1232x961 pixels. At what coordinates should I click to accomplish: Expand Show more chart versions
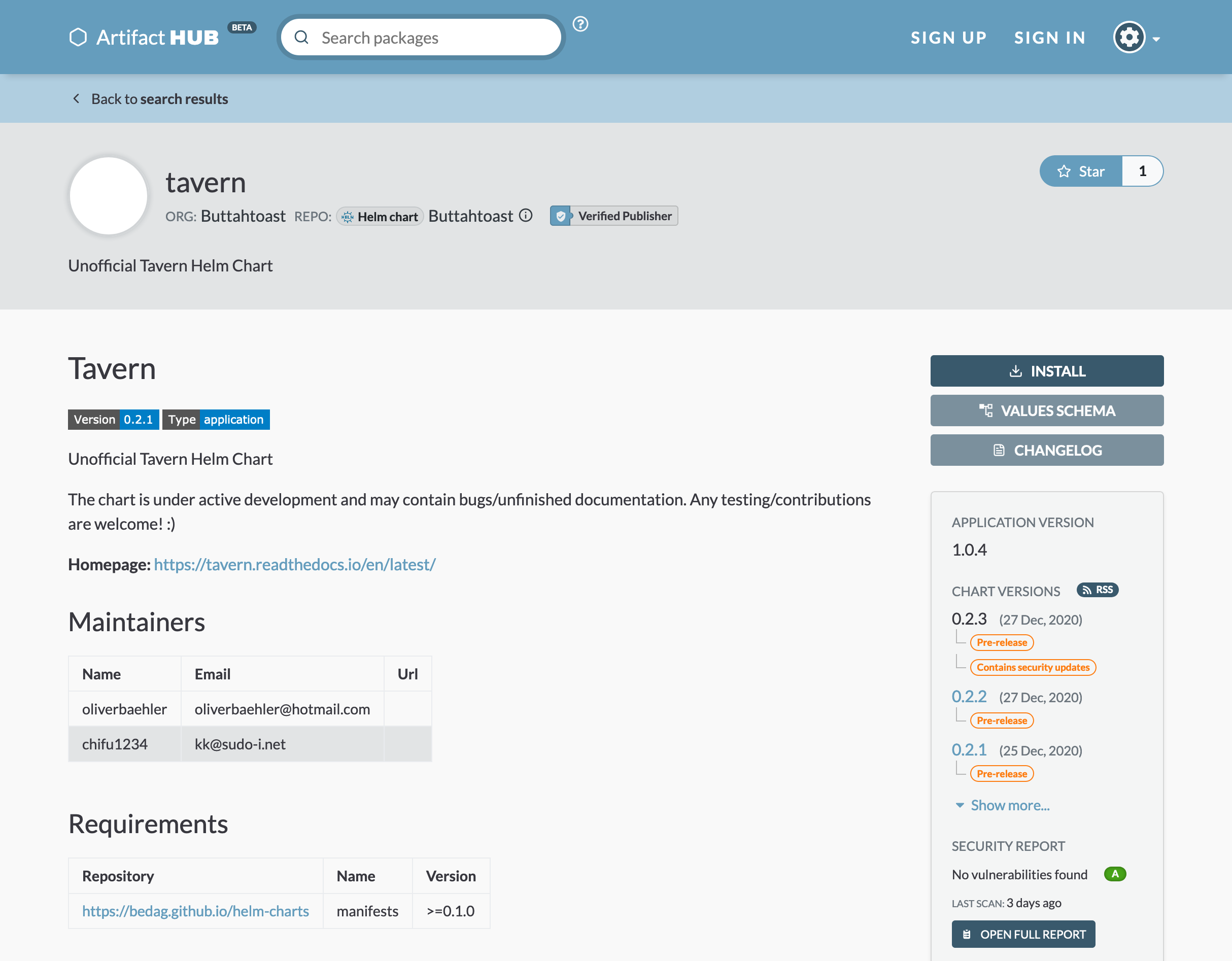tap(1003, 805)
